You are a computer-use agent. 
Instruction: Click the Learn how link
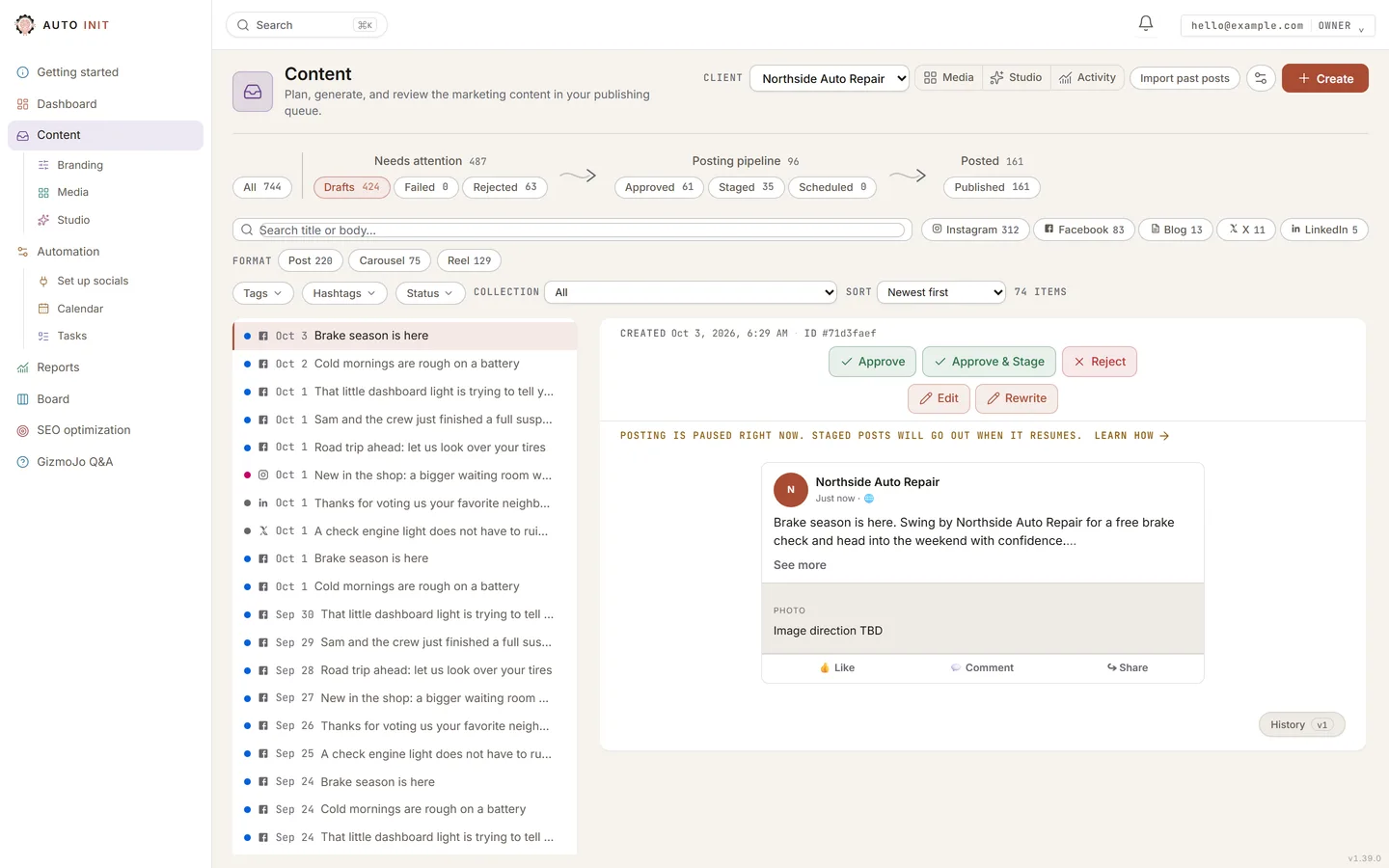point(1131,436)
